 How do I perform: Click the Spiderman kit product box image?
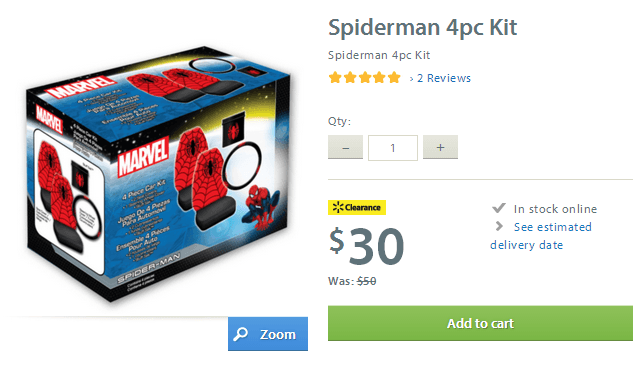158,174
